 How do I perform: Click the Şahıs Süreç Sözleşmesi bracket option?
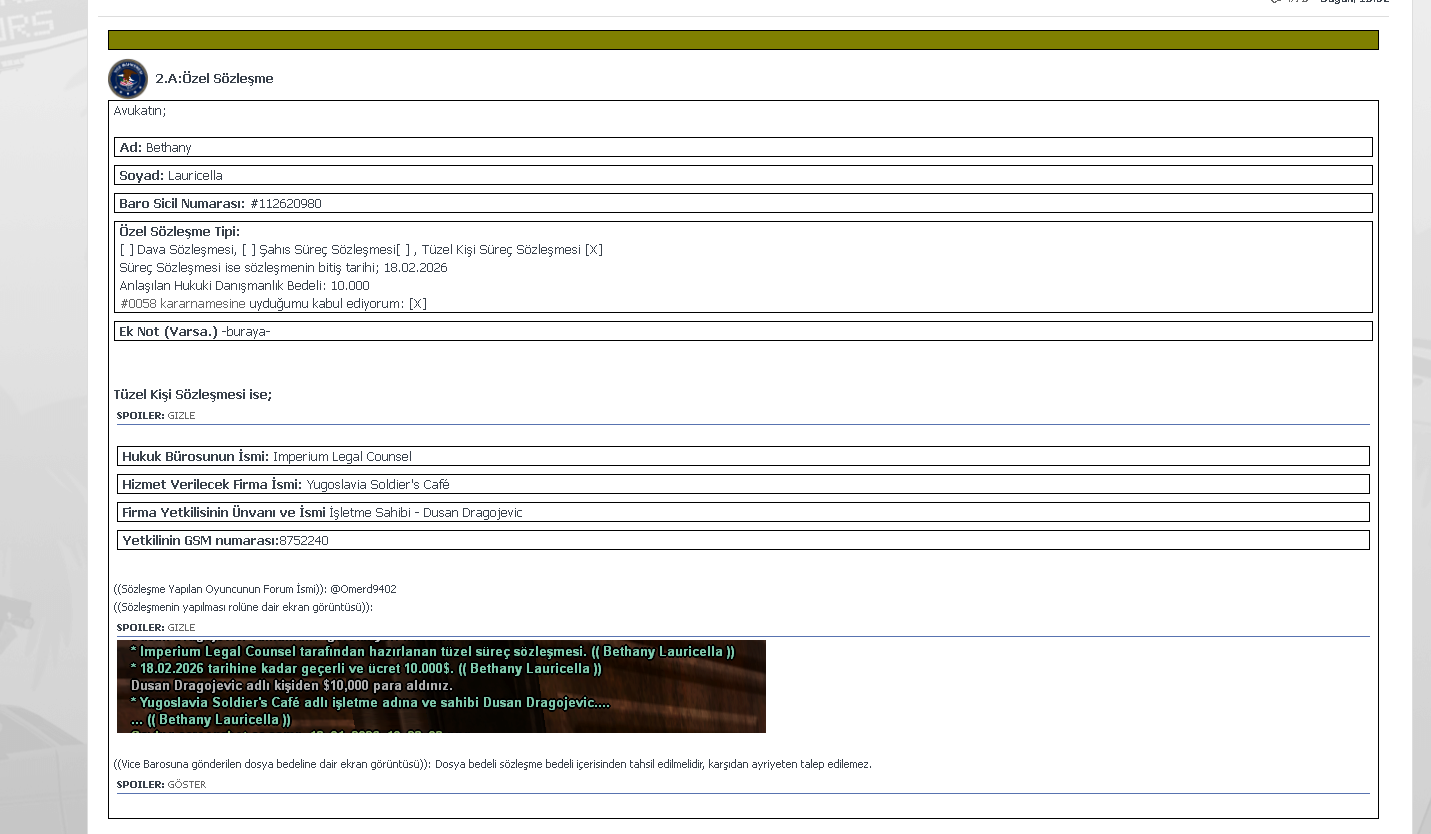point(325,250)
